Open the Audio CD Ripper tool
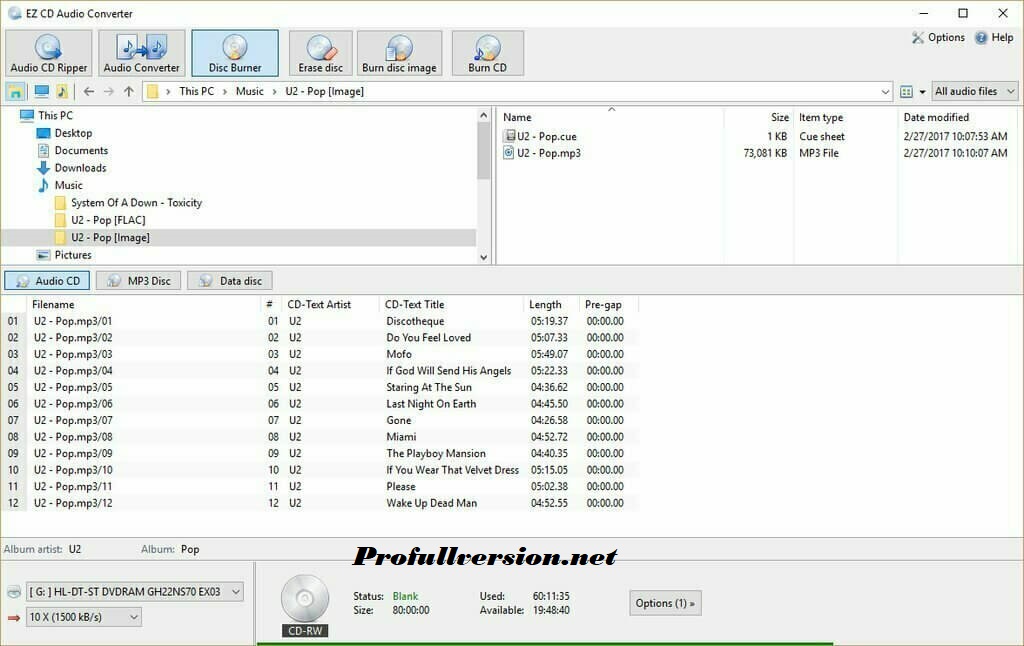Image resolution: width=1024 pixels, height=646 pixels. click(x=47, y=52)
